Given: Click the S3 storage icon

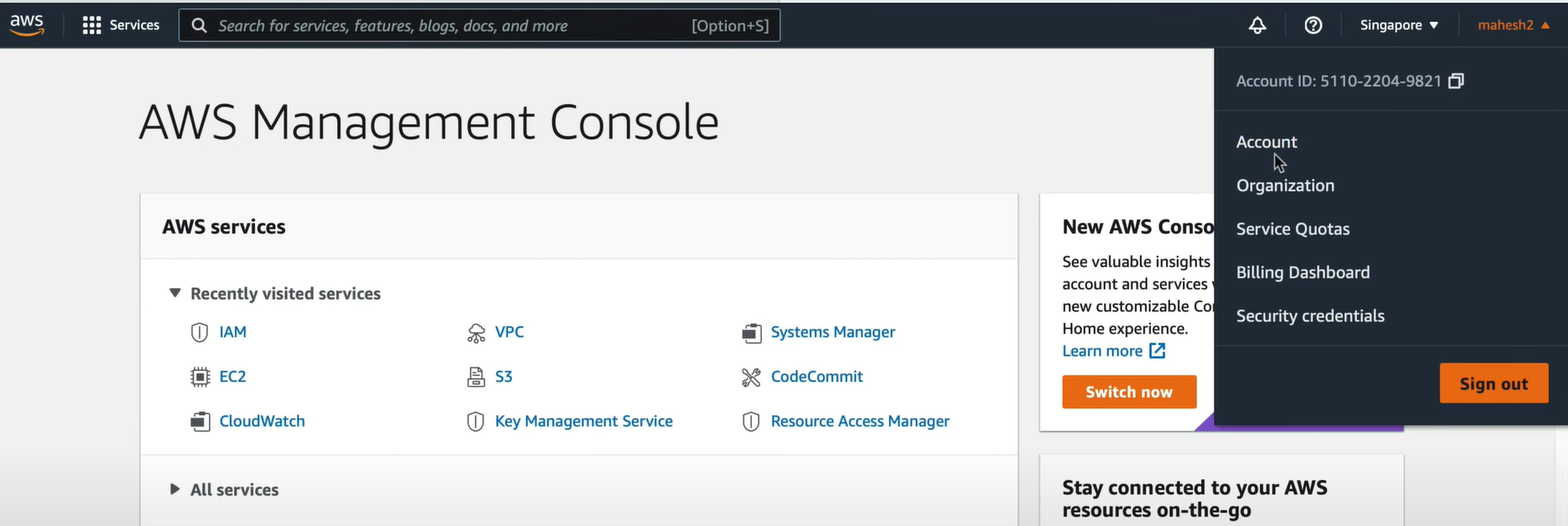Looking at the screenshot, I should pos(475,377).
